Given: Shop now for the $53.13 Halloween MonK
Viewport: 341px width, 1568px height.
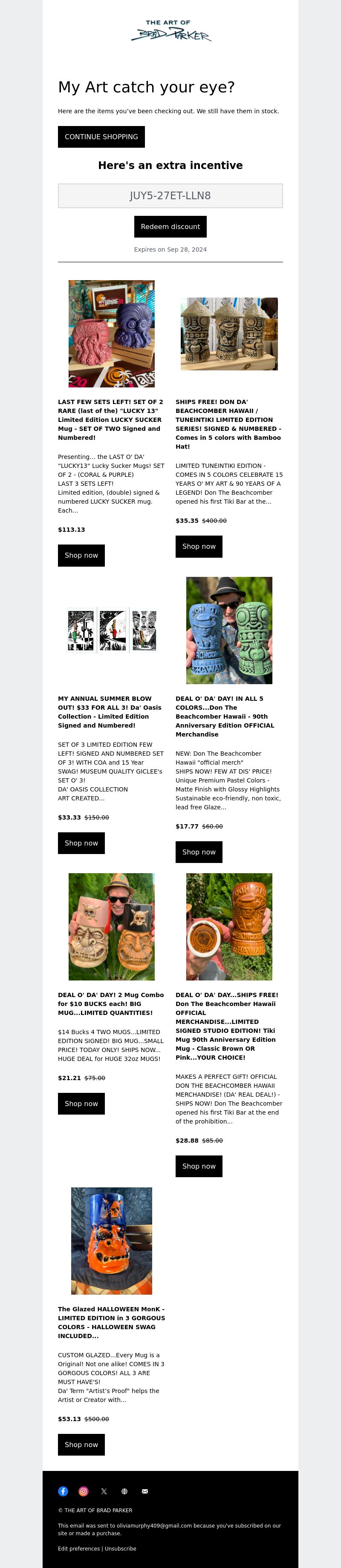Looking at the screenshot, I should pos(81,1445).
